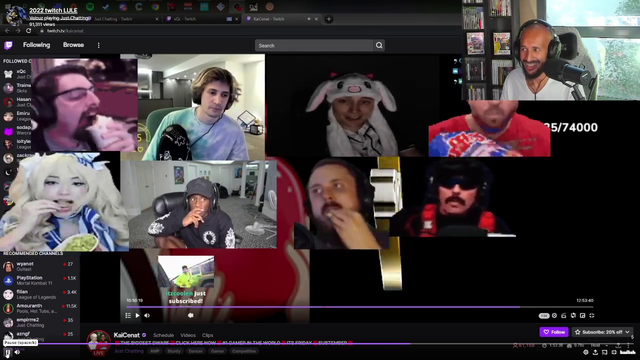The width and height of the screenshot is (640, 360).
Task: Open the outer clip settings gear
Action: pyautogui.click(x=586, y=352)
